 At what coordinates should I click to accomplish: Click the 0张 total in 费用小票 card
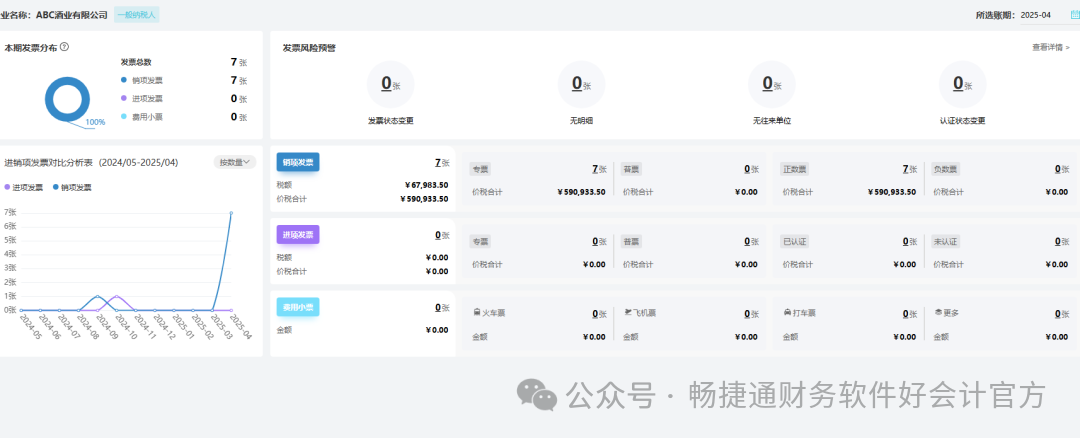point(442,307)
